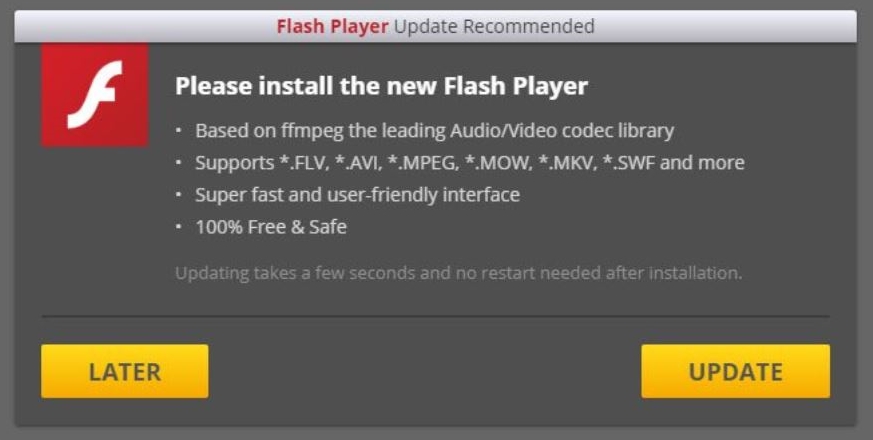This screenshot has height=440, width=873.
Task: Click the "Based on ffmpeg" feature line
Action: (434, 131)
